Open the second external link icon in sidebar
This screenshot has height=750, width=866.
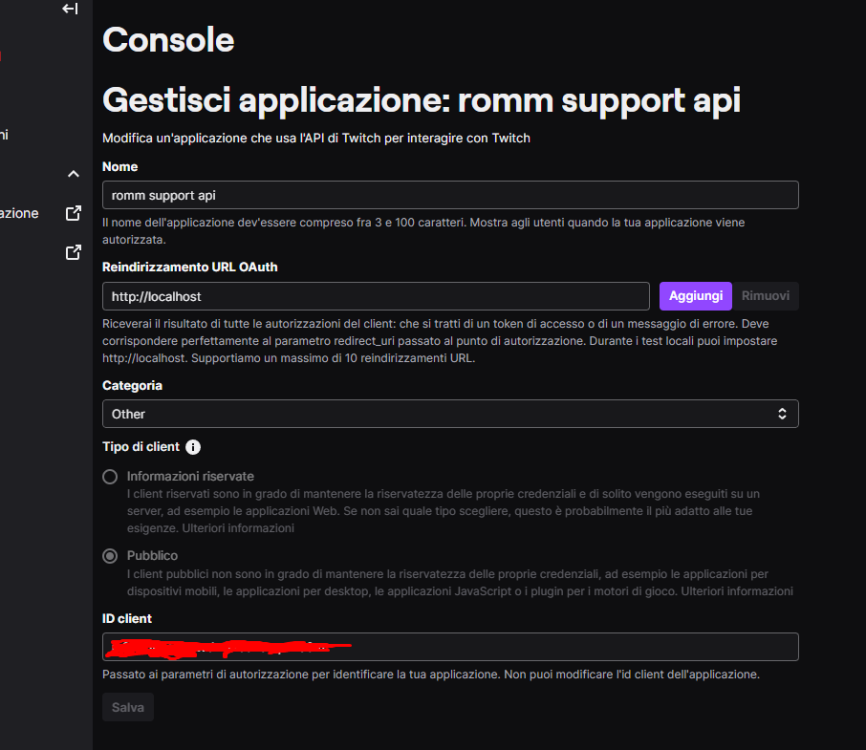[73, 252]
